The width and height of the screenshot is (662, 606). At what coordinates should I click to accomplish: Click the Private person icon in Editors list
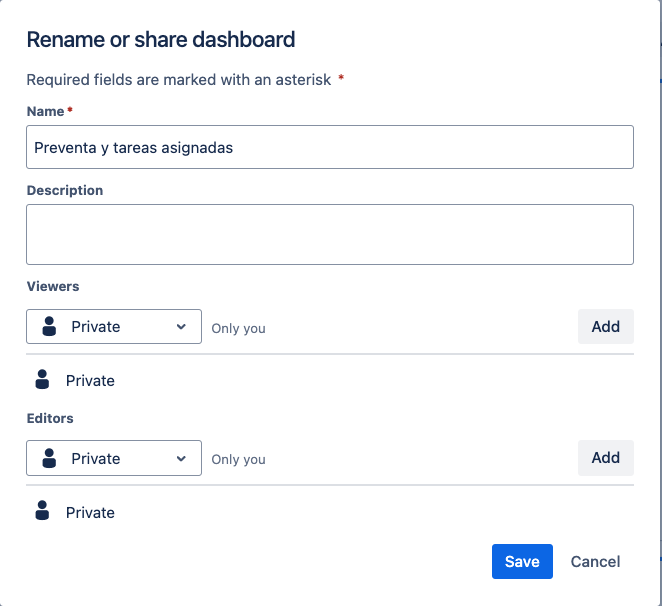(42, 511)
